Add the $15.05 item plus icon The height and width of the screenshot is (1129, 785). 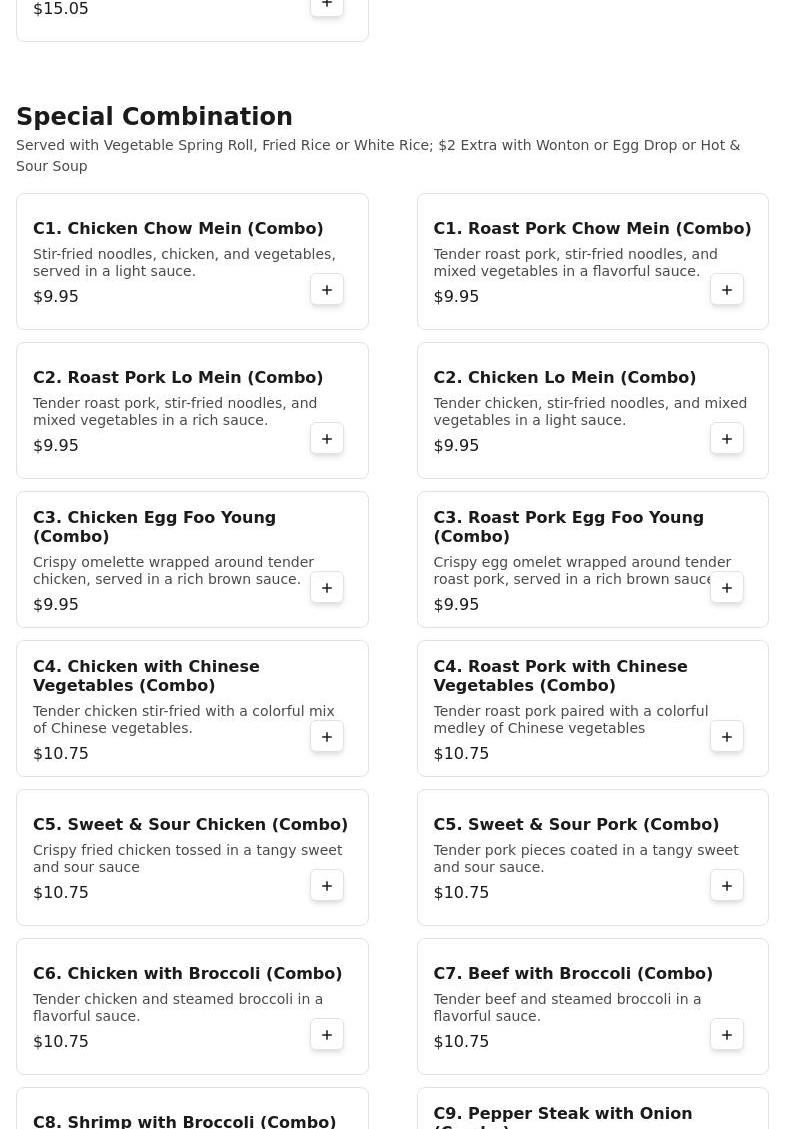click(327, 6)
